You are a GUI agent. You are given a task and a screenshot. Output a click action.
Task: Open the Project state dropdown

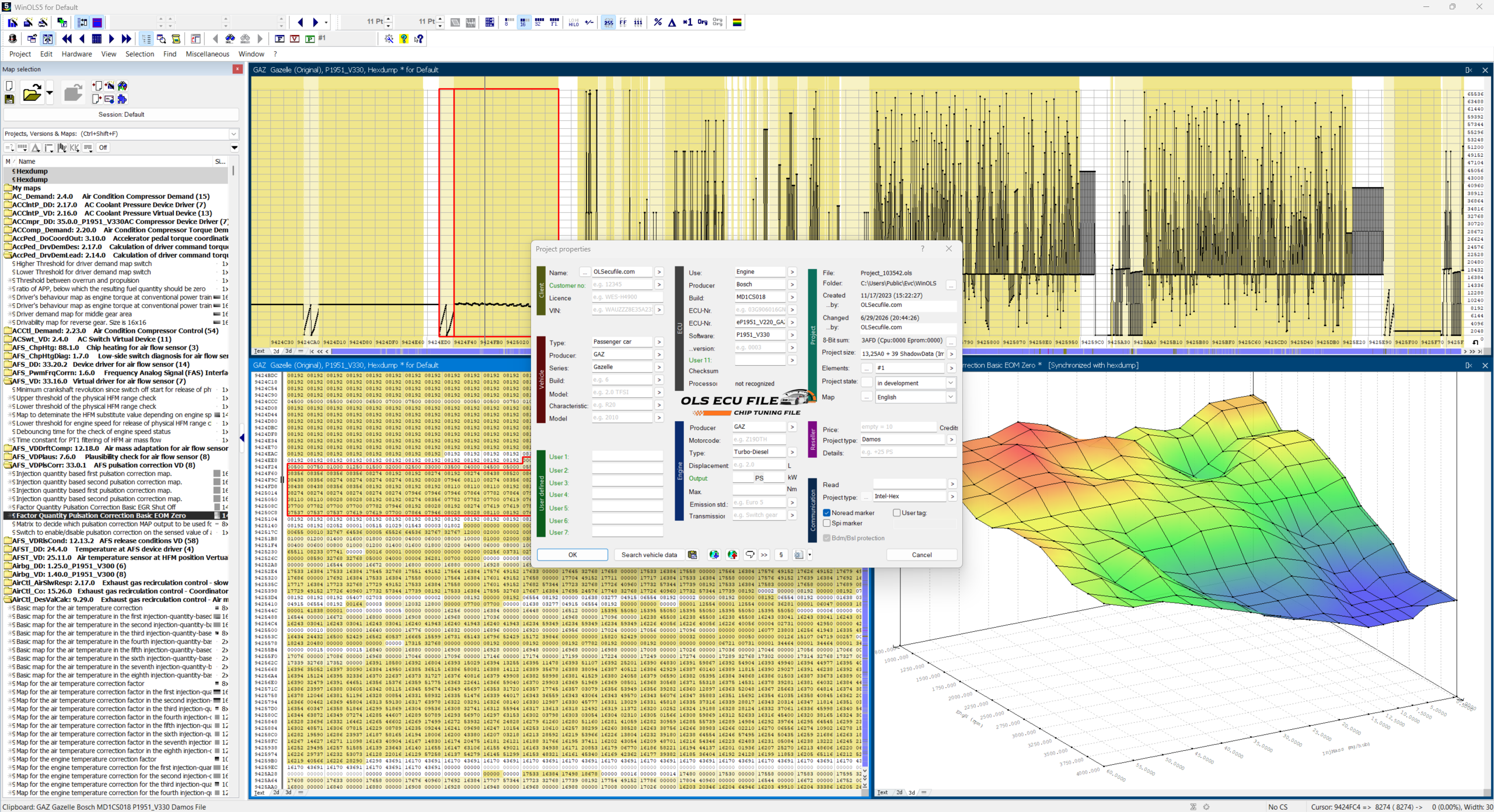[x=951, y=383]
